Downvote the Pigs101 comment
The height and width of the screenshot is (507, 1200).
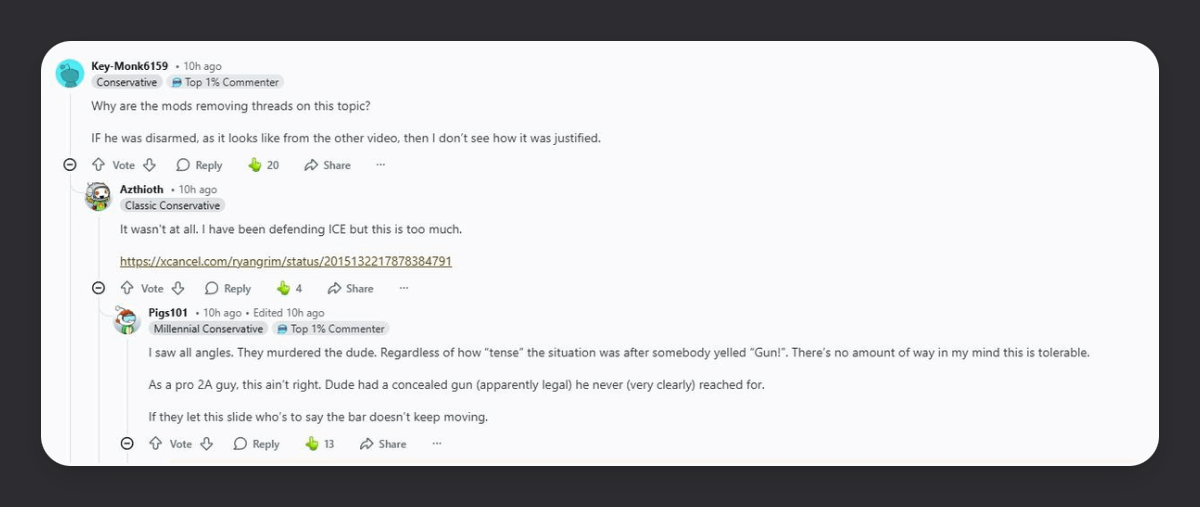207,444
